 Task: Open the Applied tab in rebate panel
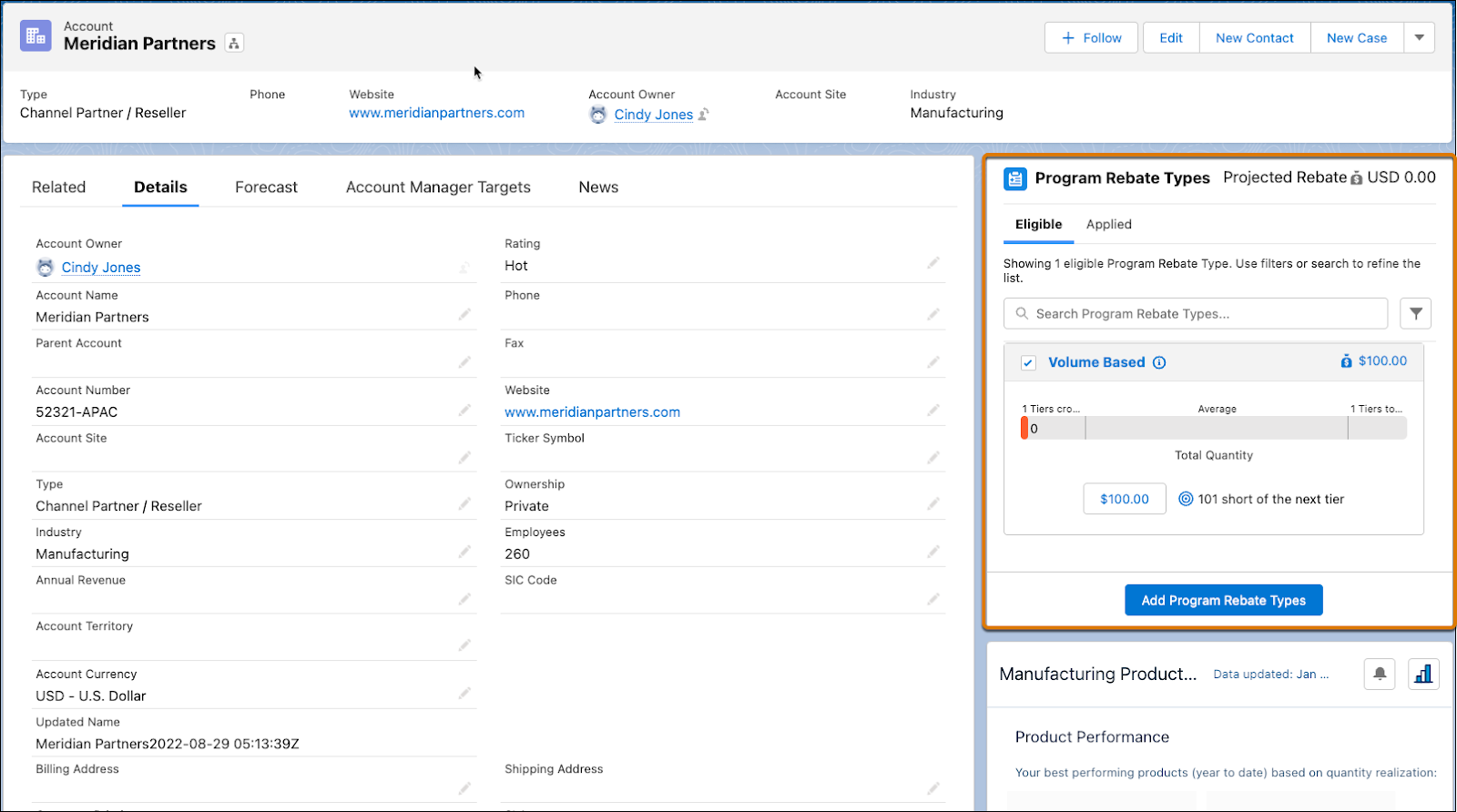click(1108, 224)
